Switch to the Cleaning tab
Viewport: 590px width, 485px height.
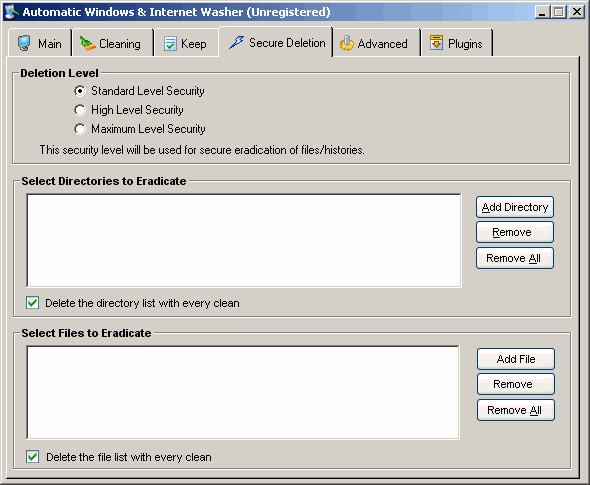pyautogui.click(x=113, y=43)
